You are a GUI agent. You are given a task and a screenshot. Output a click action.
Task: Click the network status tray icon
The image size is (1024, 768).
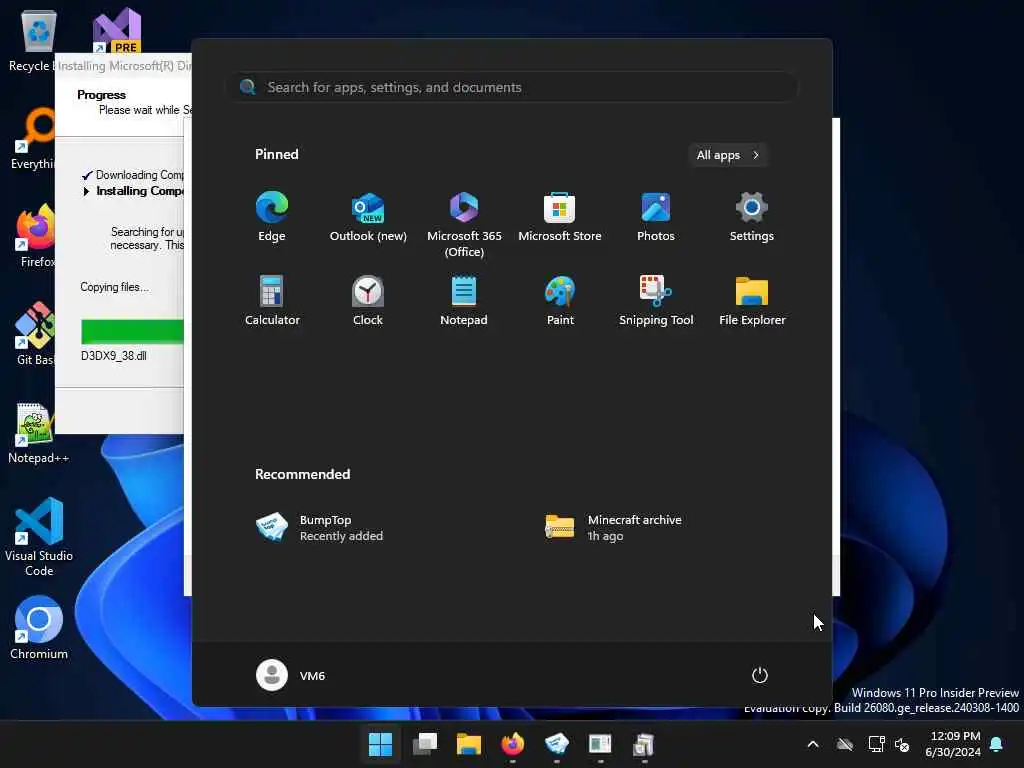[x=876, y=744]
